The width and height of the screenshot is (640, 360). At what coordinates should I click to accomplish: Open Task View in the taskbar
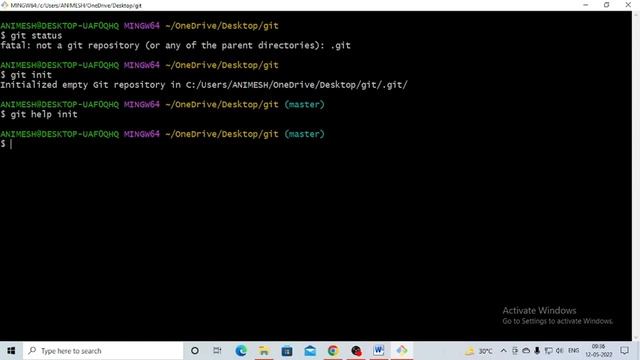click(217, 351)
